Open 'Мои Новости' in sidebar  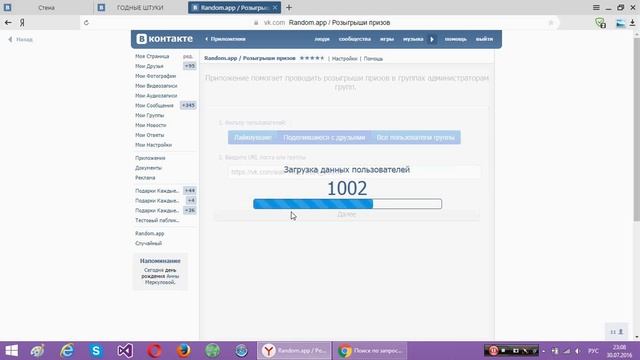[151, 125]
